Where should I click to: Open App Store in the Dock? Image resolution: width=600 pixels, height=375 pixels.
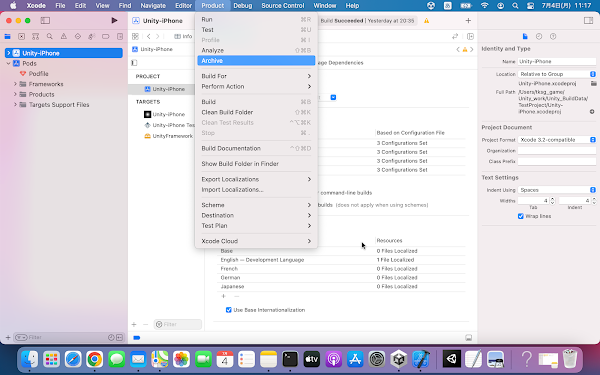[355, 359]
